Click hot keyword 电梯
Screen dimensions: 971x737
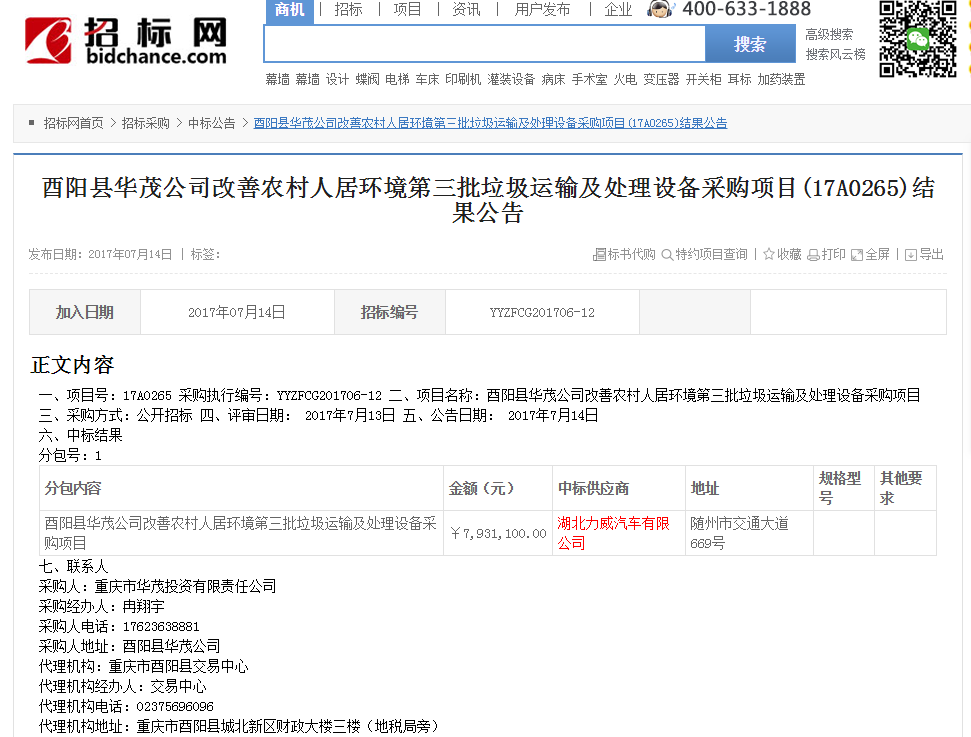point(397,79)
